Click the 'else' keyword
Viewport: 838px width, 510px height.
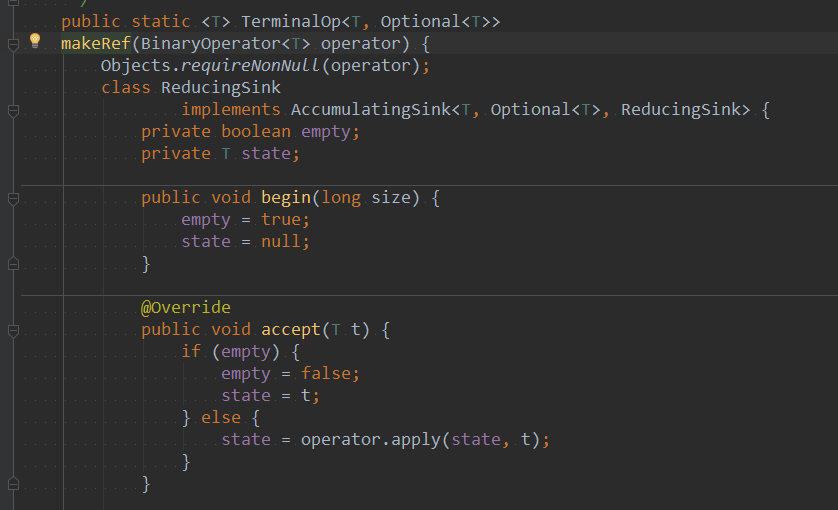(221, 418)
